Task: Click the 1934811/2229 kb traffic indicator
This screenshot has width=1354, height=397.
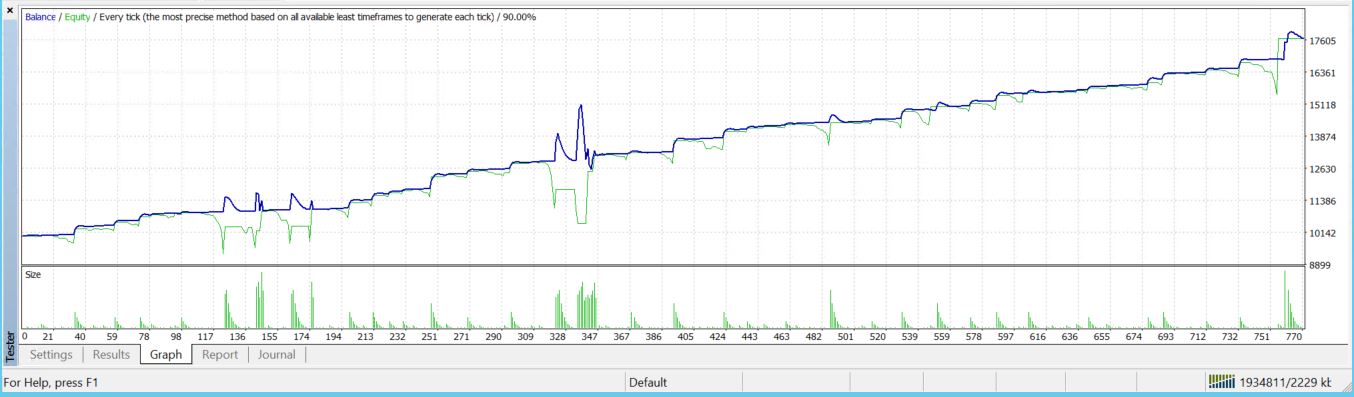Action: coord(1285,383)
